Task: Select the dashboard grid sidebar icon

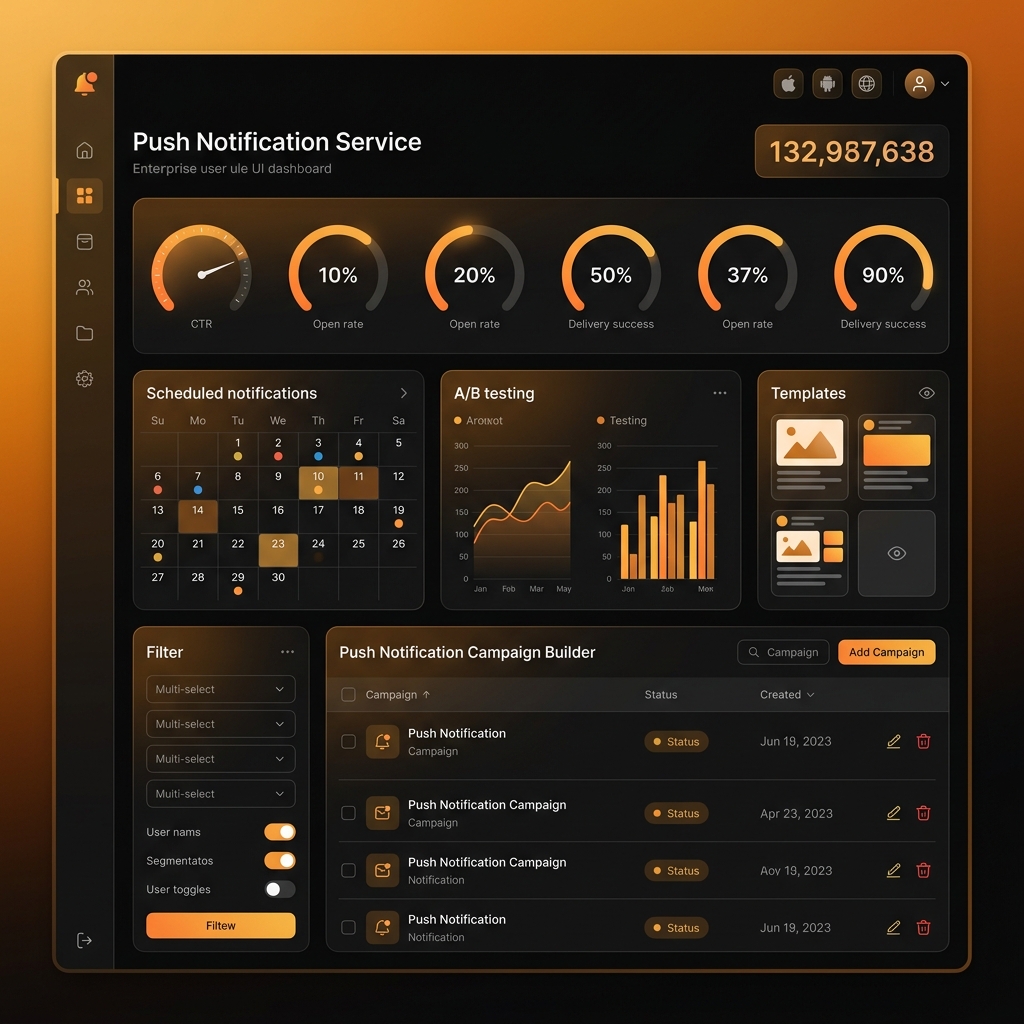Action: click(x=84, y=196)
